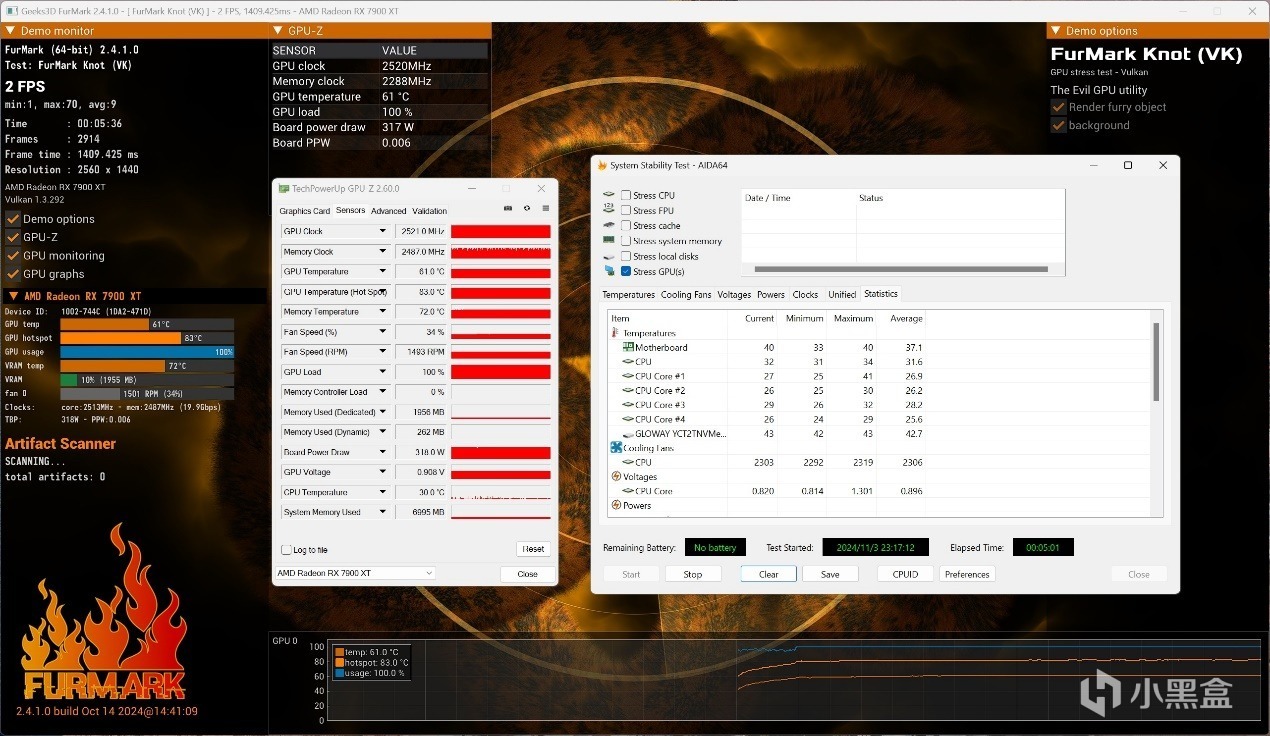The height and width of the screenshot is (736, 1270).
Task: Click the thermometer icon beside Temperatures
Action: coord(615,333)
